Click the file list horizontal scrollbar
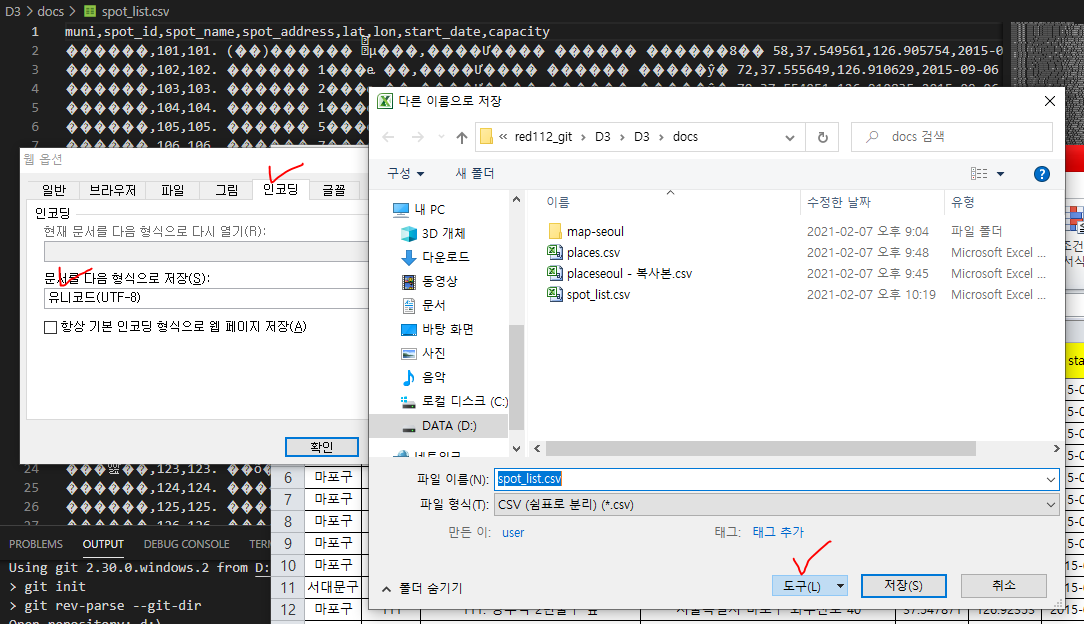Viewport: 1084px width, 624px height. (x=760, y=448)
